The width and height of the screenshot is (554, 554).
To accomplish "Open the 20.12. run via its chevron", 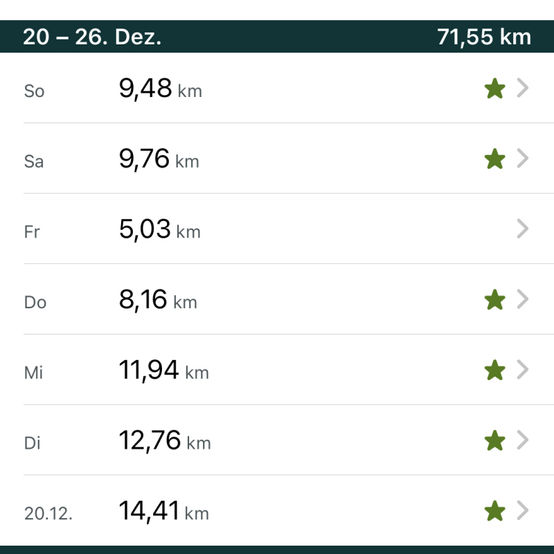I will pyautogui.click(x=523, y=510).
